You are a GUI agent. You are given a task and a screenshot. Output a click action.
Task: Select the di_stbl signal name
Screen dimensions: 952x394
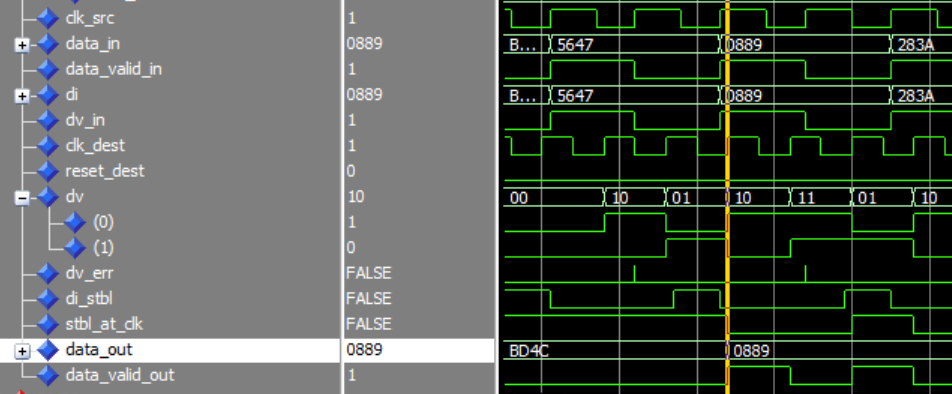pos(89,299)
